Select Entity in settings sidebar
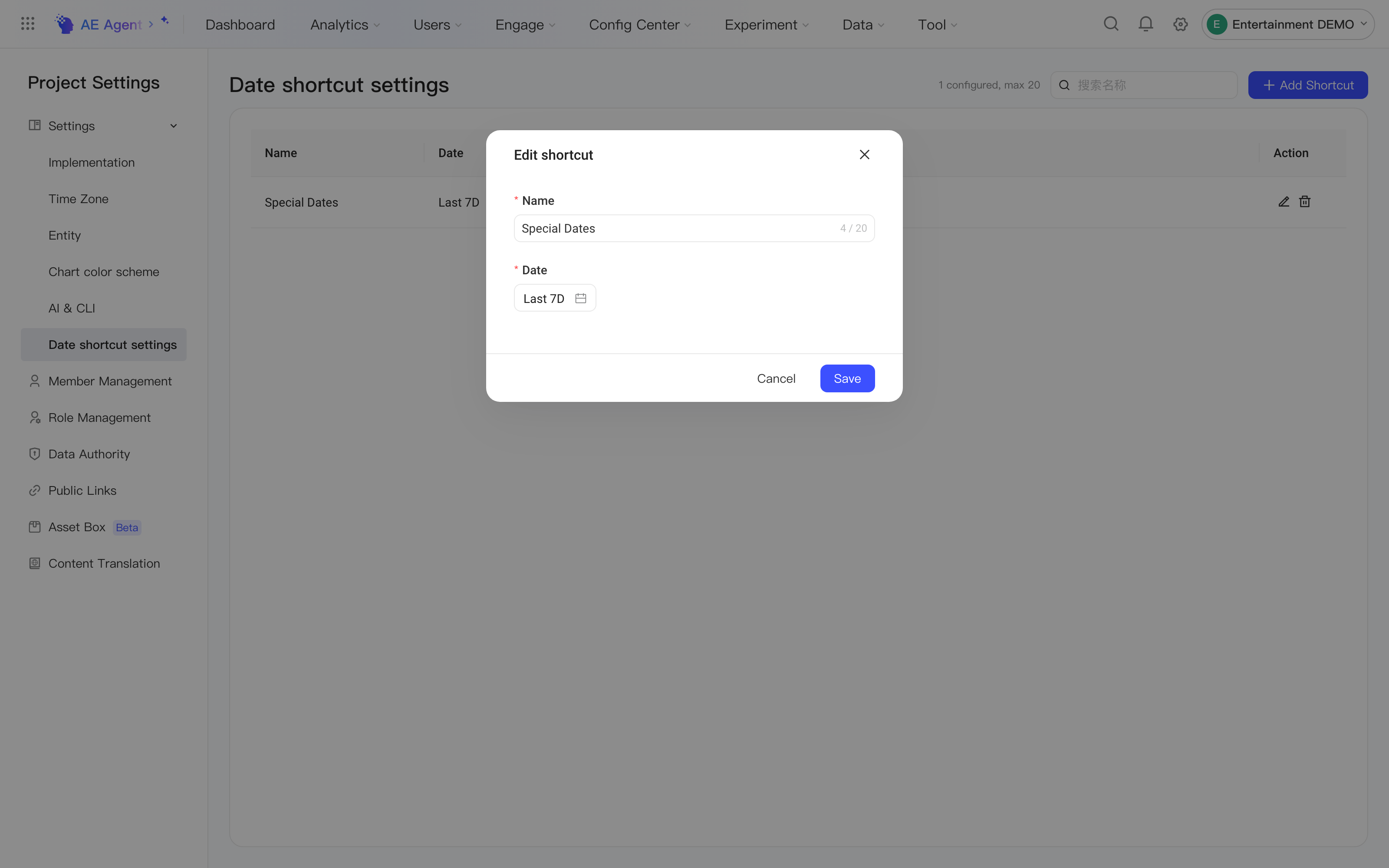The width and height of the screenshot is (1389, 868). click(104, 235)
